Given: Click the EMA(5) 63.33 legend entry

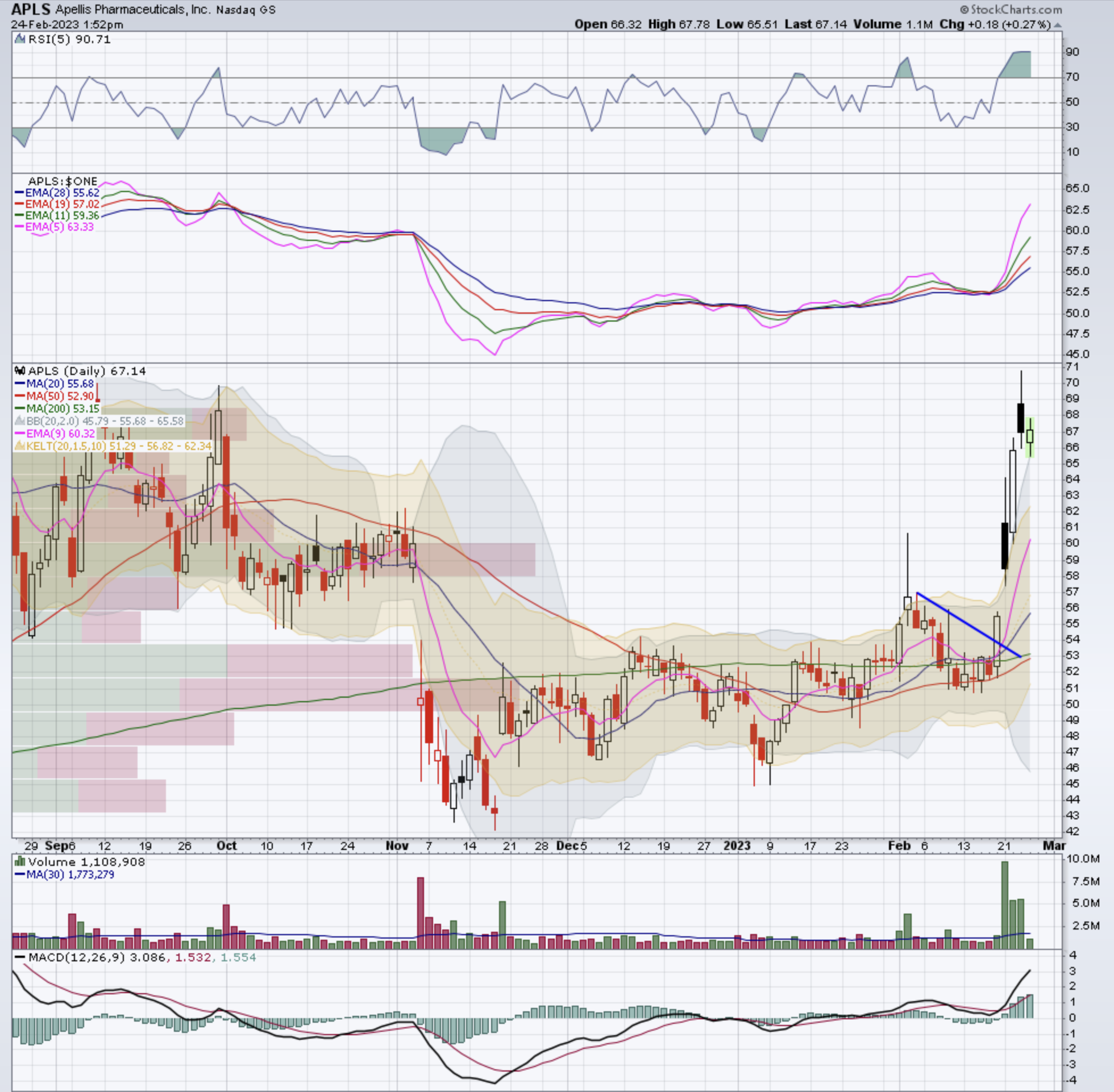Looking at the screenshot, I should pyautogui.click(x=59, y=227).
